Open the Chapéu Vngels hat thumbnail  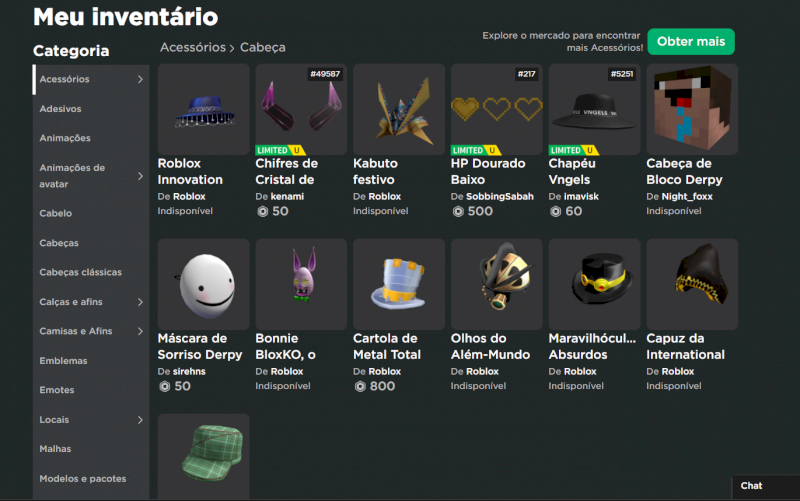pyautogui.click(x=594, y=109)
